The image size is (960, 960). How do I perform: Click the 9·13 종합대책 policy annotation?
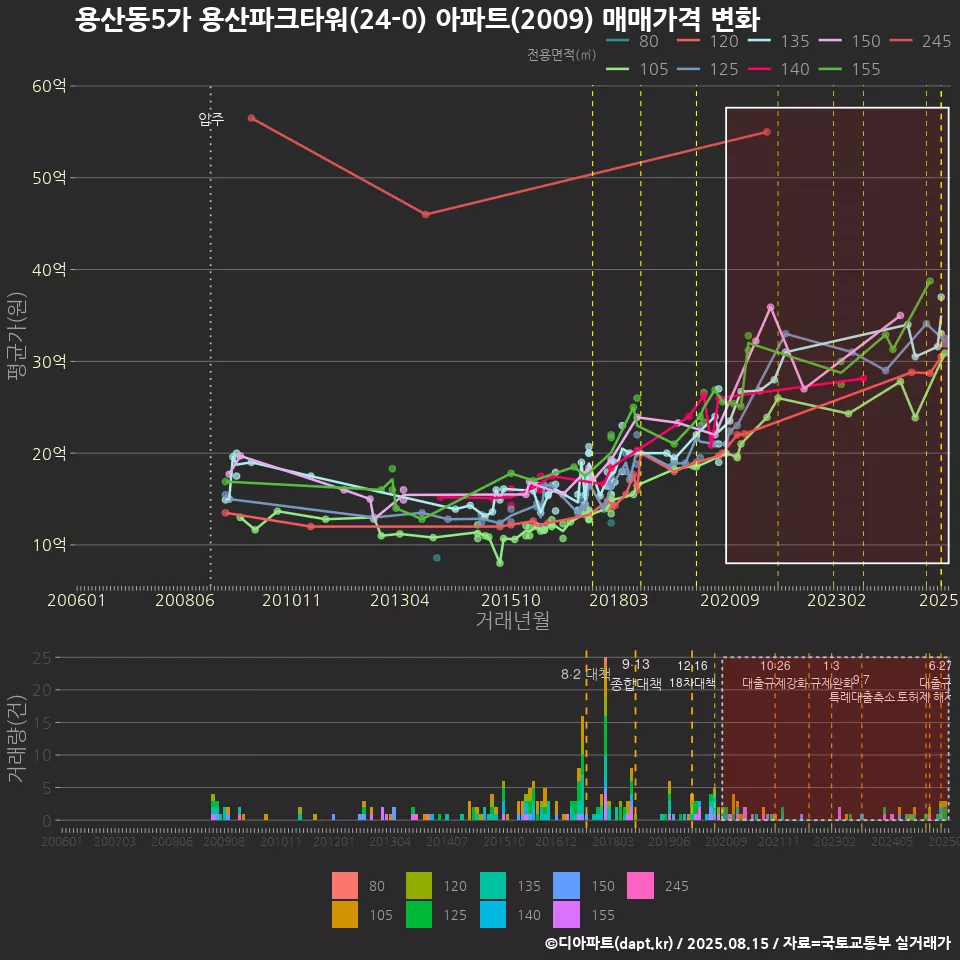pyautogui.click(x=636, y=674)
